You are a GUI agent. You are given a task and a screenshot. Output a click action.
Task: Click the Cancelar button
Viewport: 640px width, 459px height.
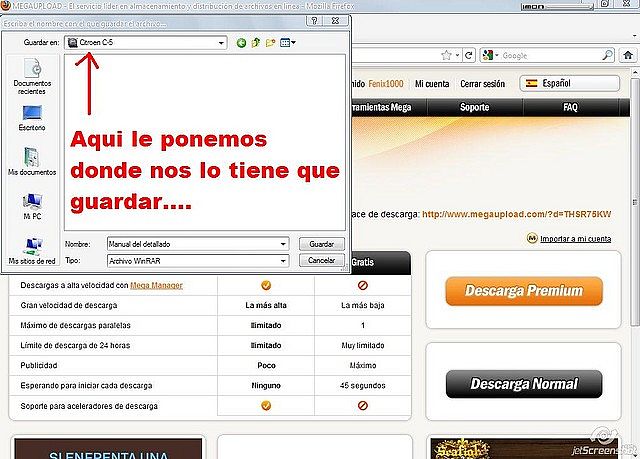(321, 260)
